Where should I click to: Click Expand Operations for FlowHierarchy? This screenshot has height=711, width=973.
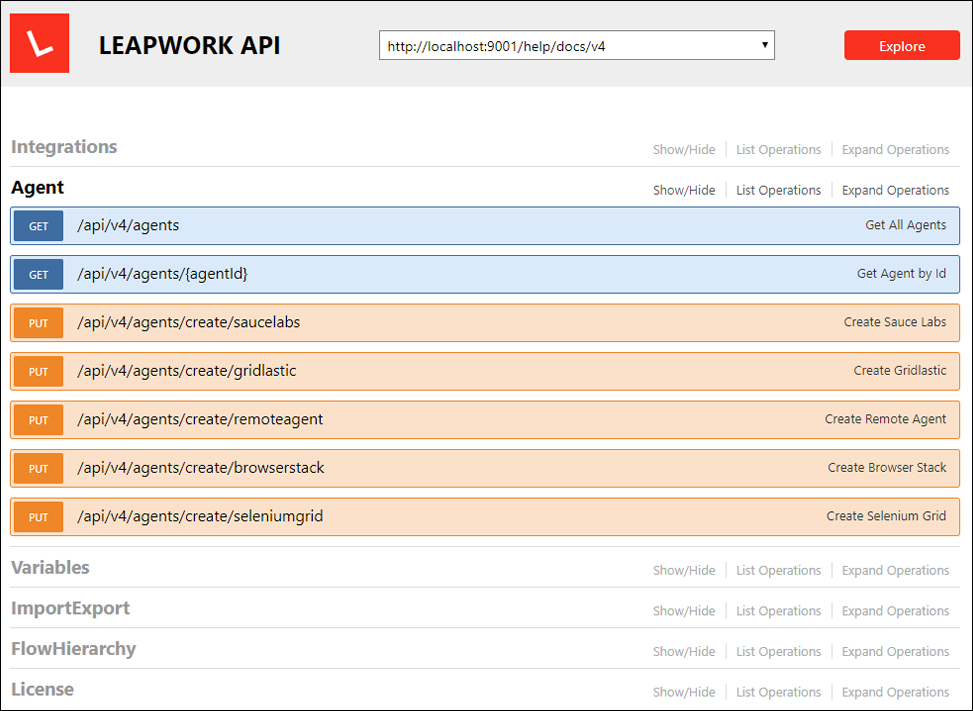click(895, 651)
